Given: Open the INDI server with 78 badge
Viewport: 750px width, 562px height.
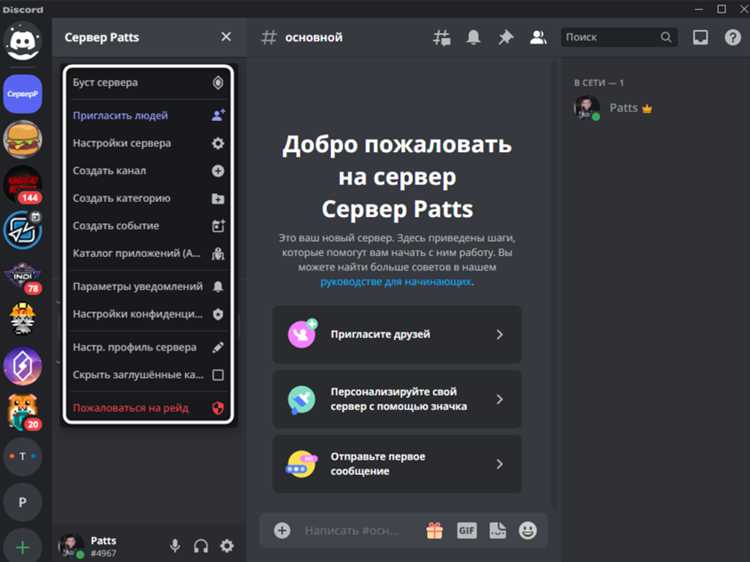Looking at the screenshot, I should (22, 275).
